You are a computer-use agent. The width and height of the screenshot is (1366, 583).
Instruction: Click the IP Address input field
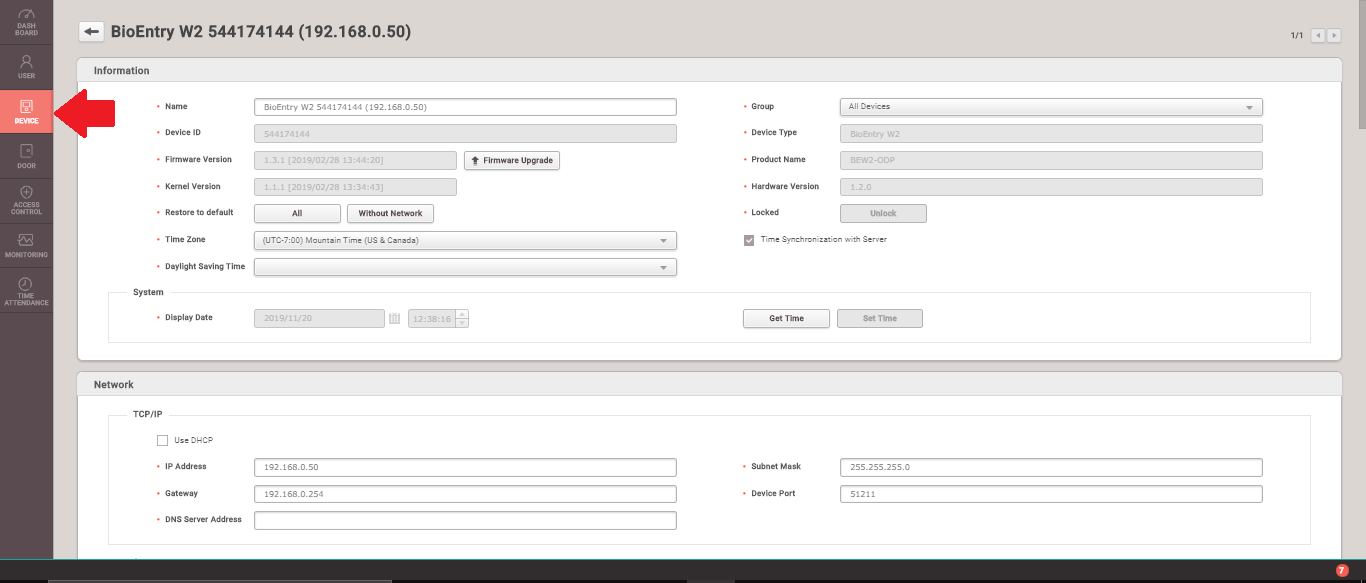[x=466, y=467]
